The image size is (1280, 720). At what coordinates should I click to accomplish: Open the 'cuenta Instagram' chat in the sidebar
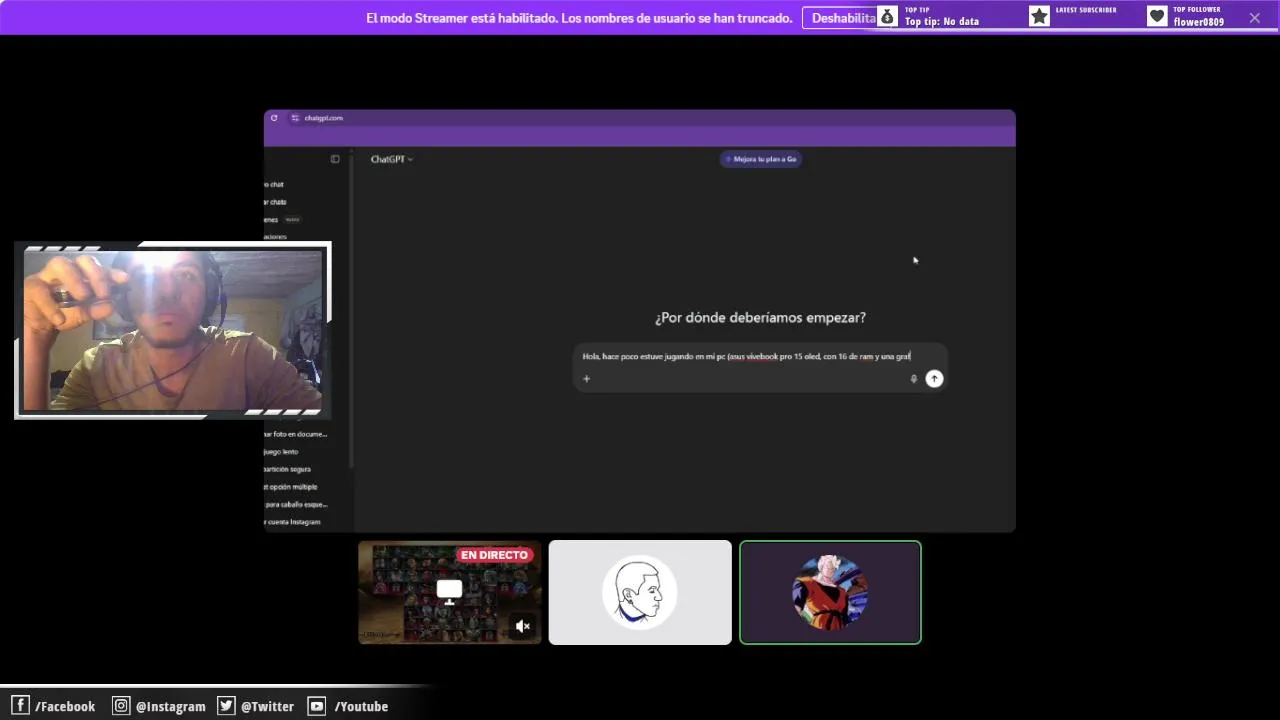click(292, 522)
